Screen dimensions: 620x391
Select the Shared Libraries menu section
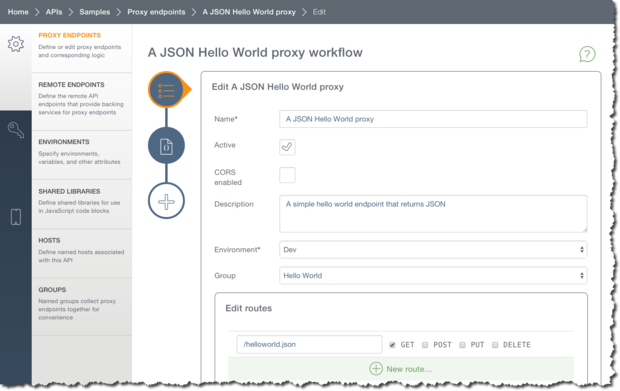tap(82, 204)
